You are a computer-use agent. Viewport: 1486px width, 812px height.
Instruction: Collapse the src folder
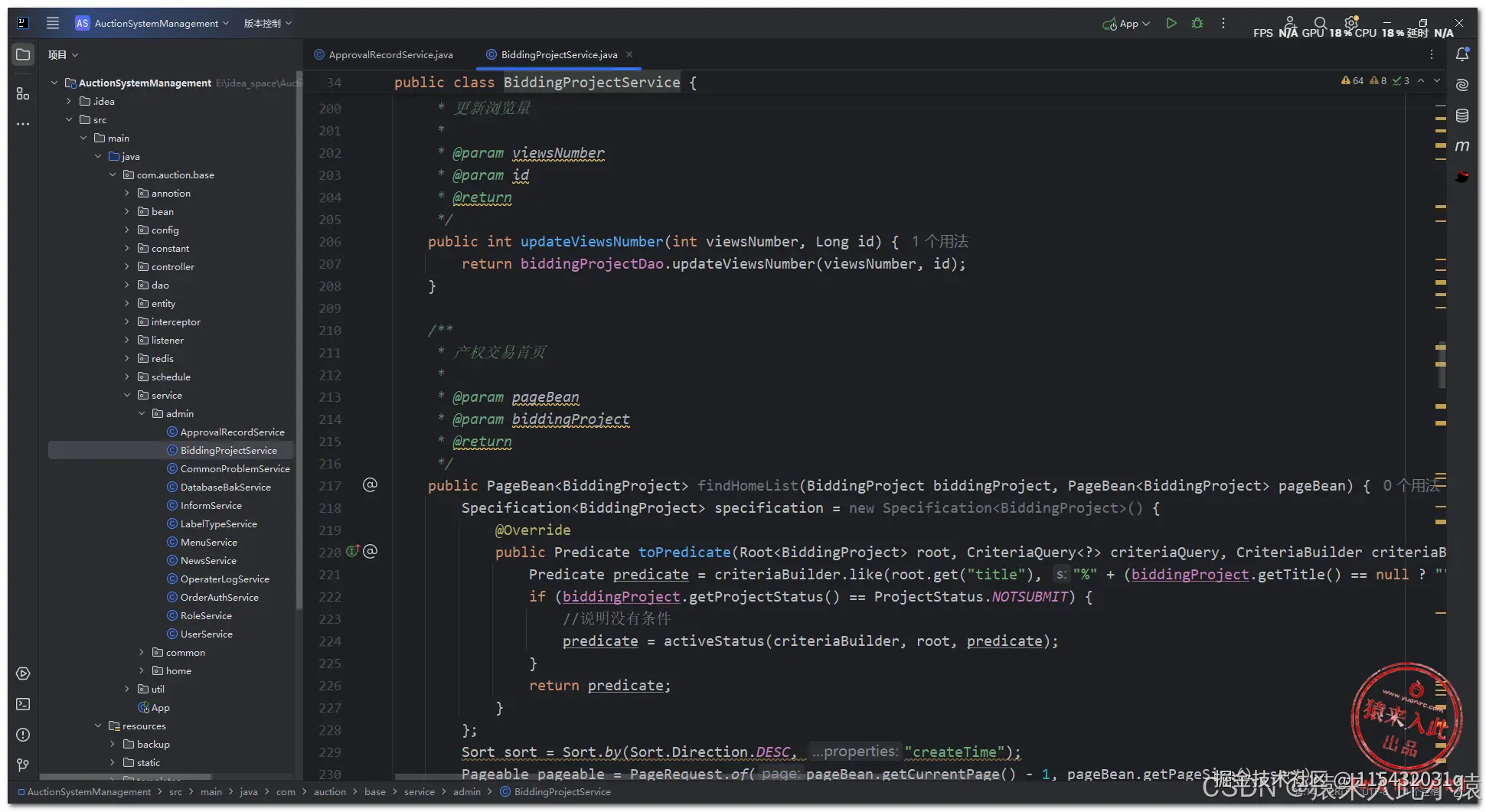tap(69, 119)
